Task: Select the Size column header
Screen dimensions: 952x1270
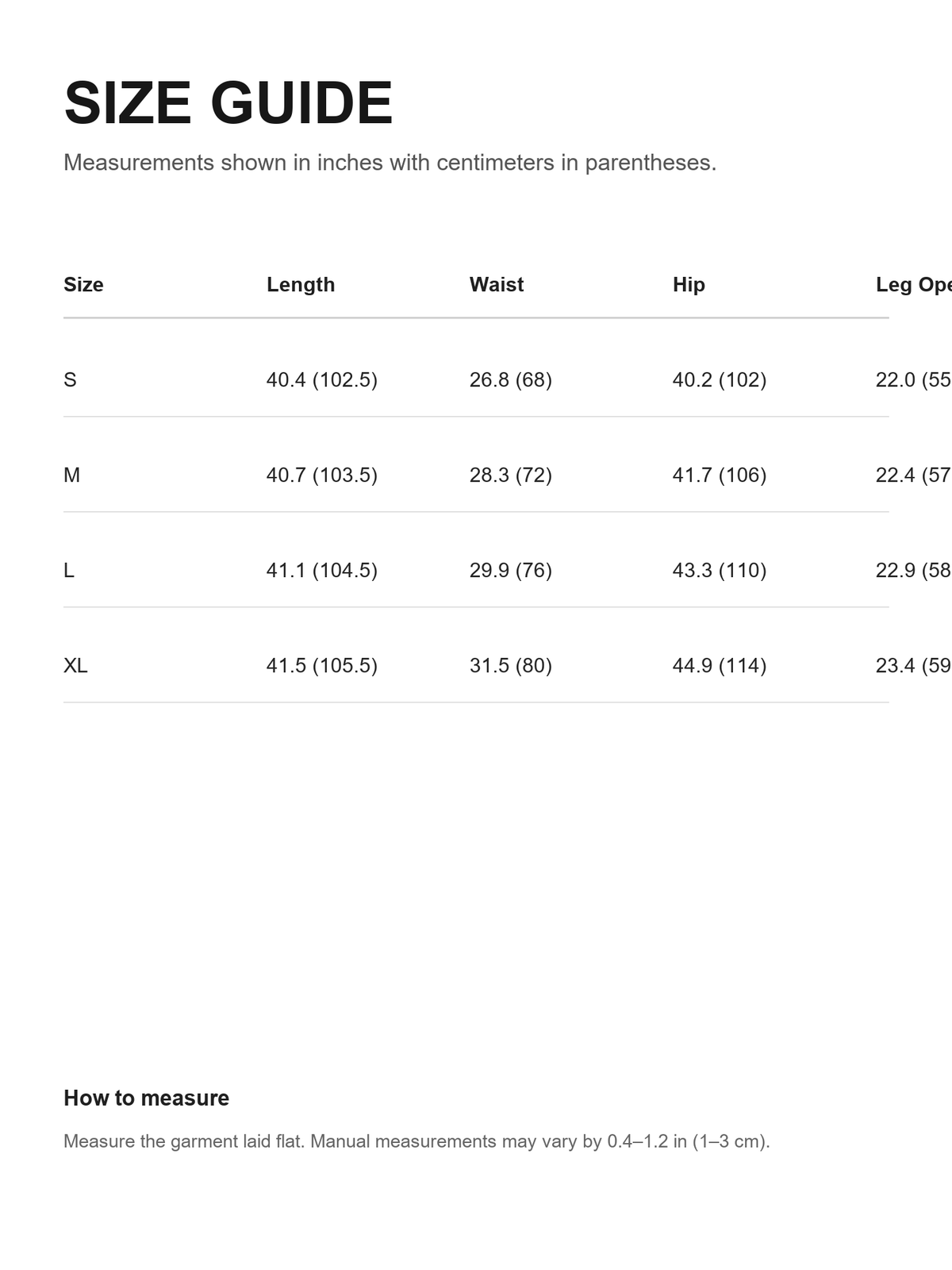Action: [83, 284]
